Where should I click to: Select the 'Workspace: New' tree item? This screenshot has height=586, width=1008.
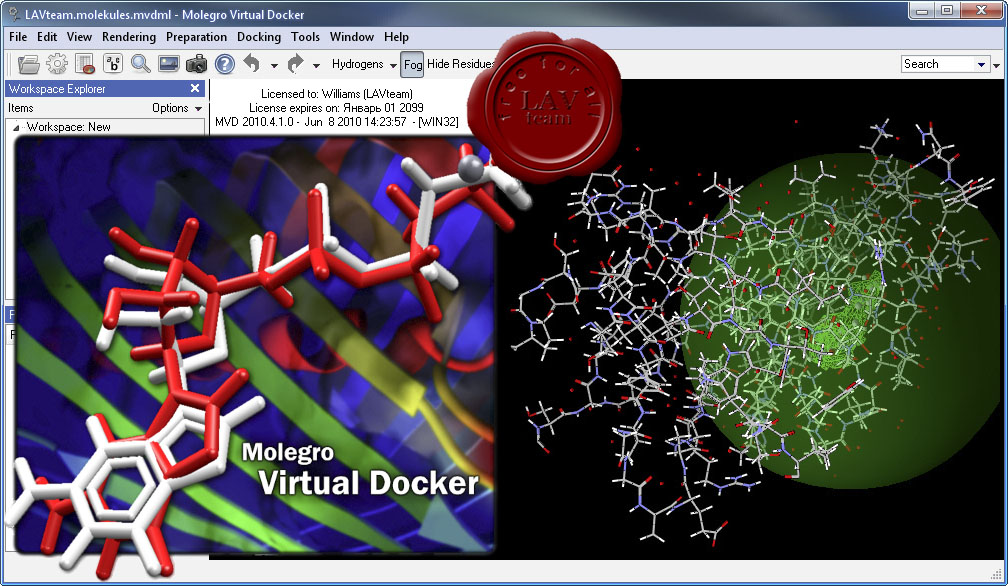pos(69,127)
